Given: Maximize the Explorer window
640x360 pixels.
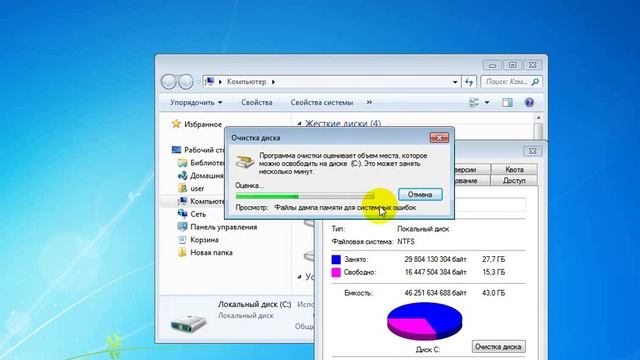Looking at the screenshot, I should (512, 65).
